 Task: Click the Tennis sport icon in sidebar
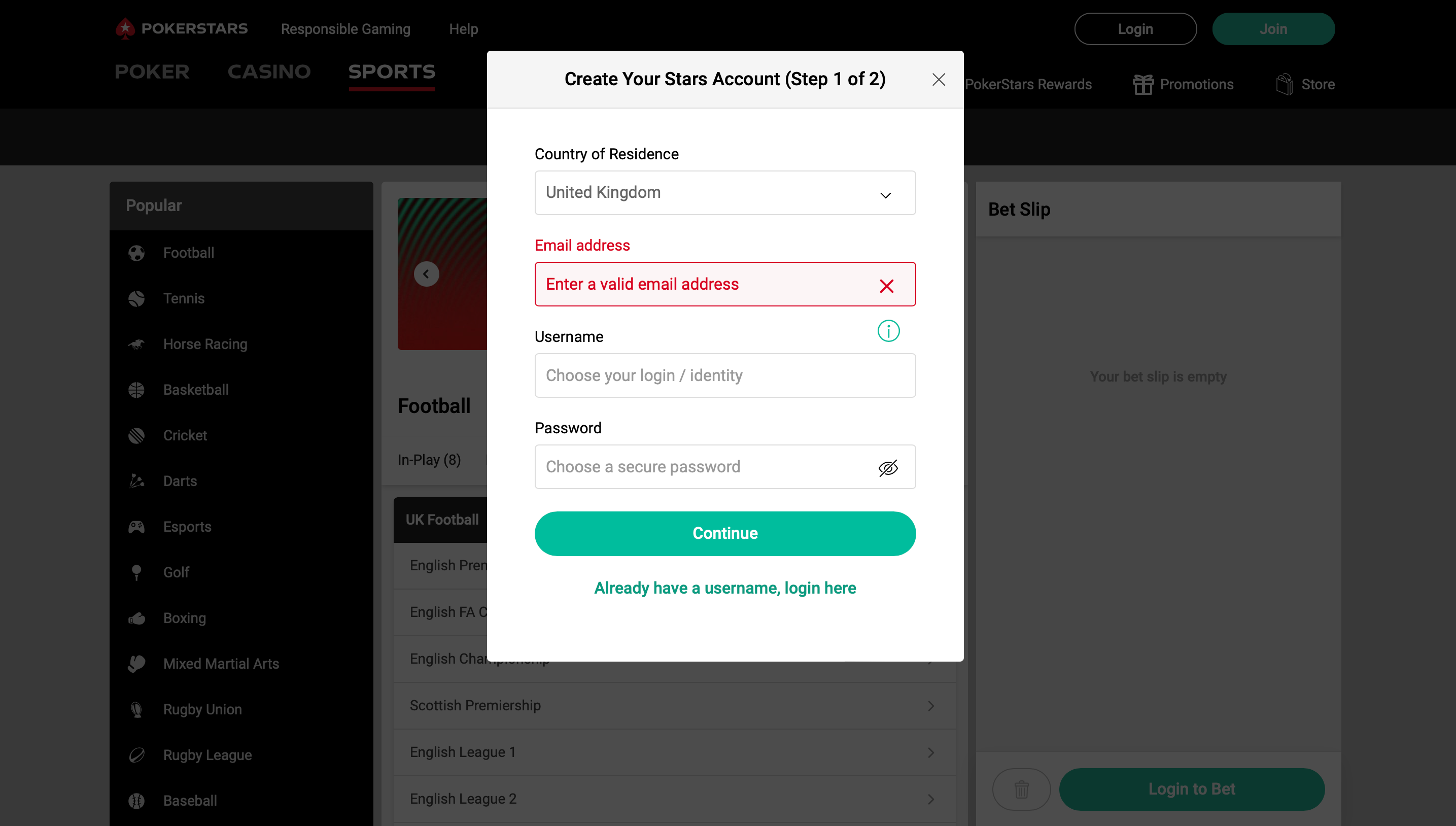(x=137, y=298)
